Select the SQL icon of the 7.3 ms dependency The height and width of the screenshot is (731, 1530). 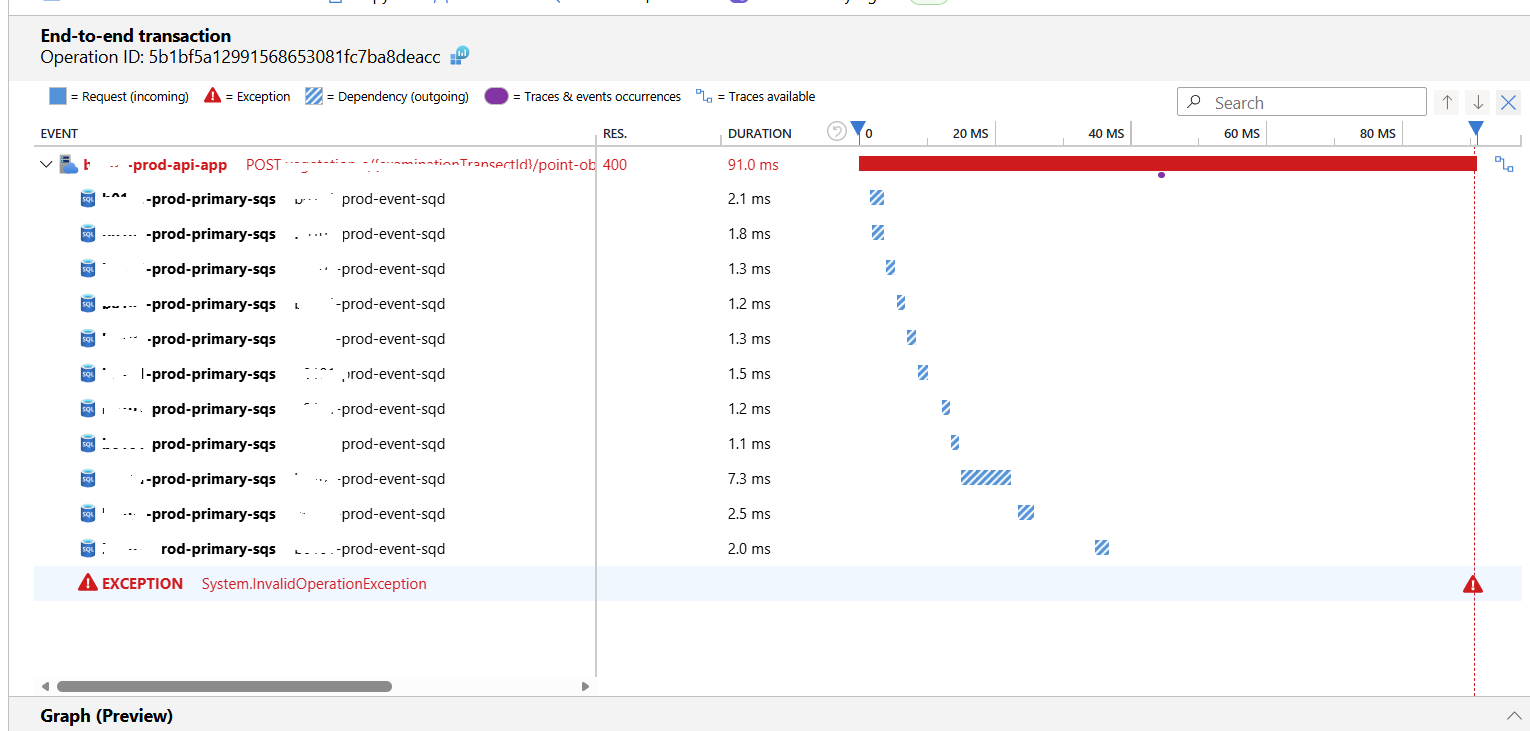(x=88, y=479)
